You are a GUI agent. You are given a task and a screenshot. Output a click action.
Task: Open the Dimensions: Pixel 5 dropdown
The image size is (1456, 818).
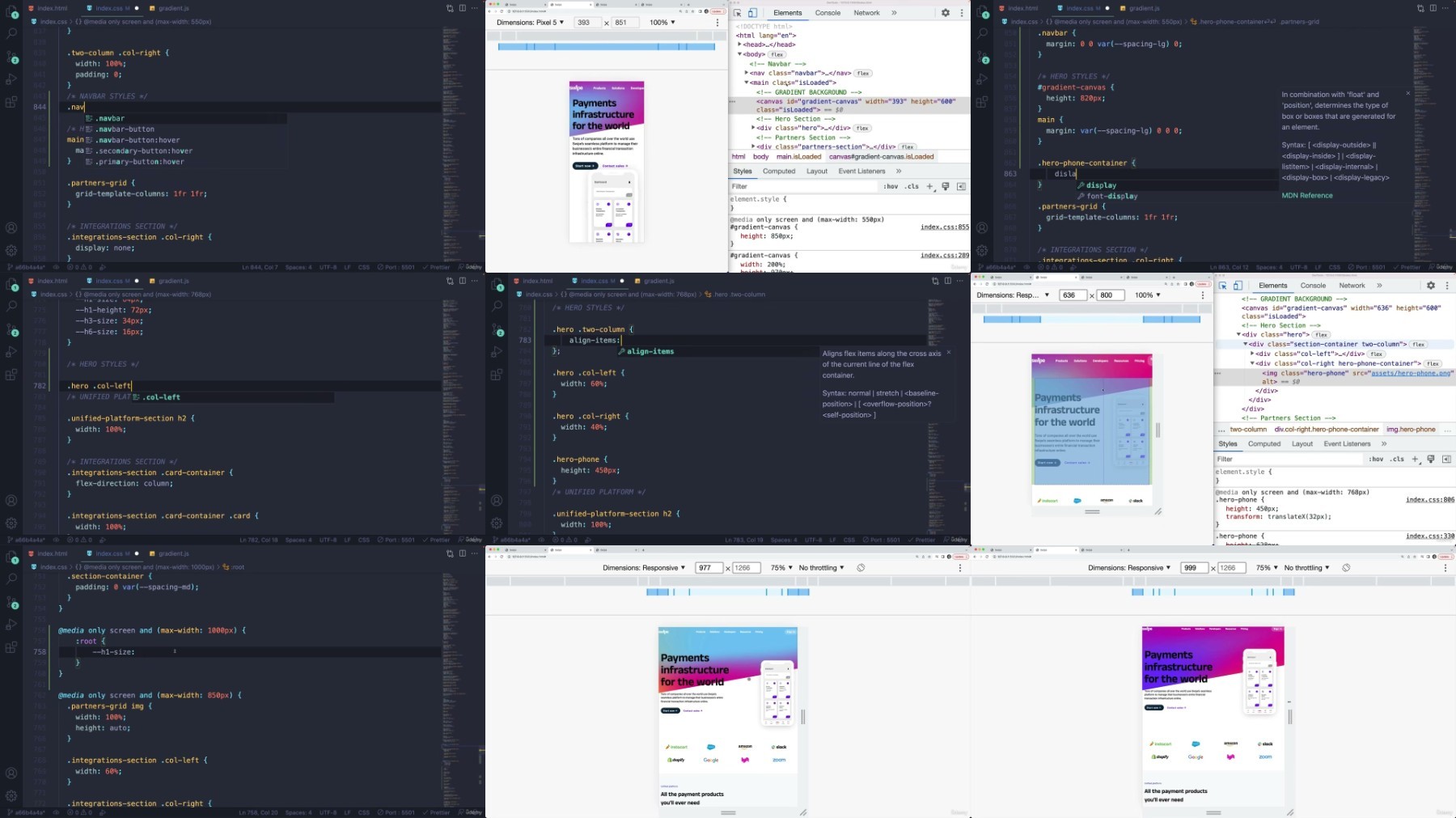[x=531, y=23]
